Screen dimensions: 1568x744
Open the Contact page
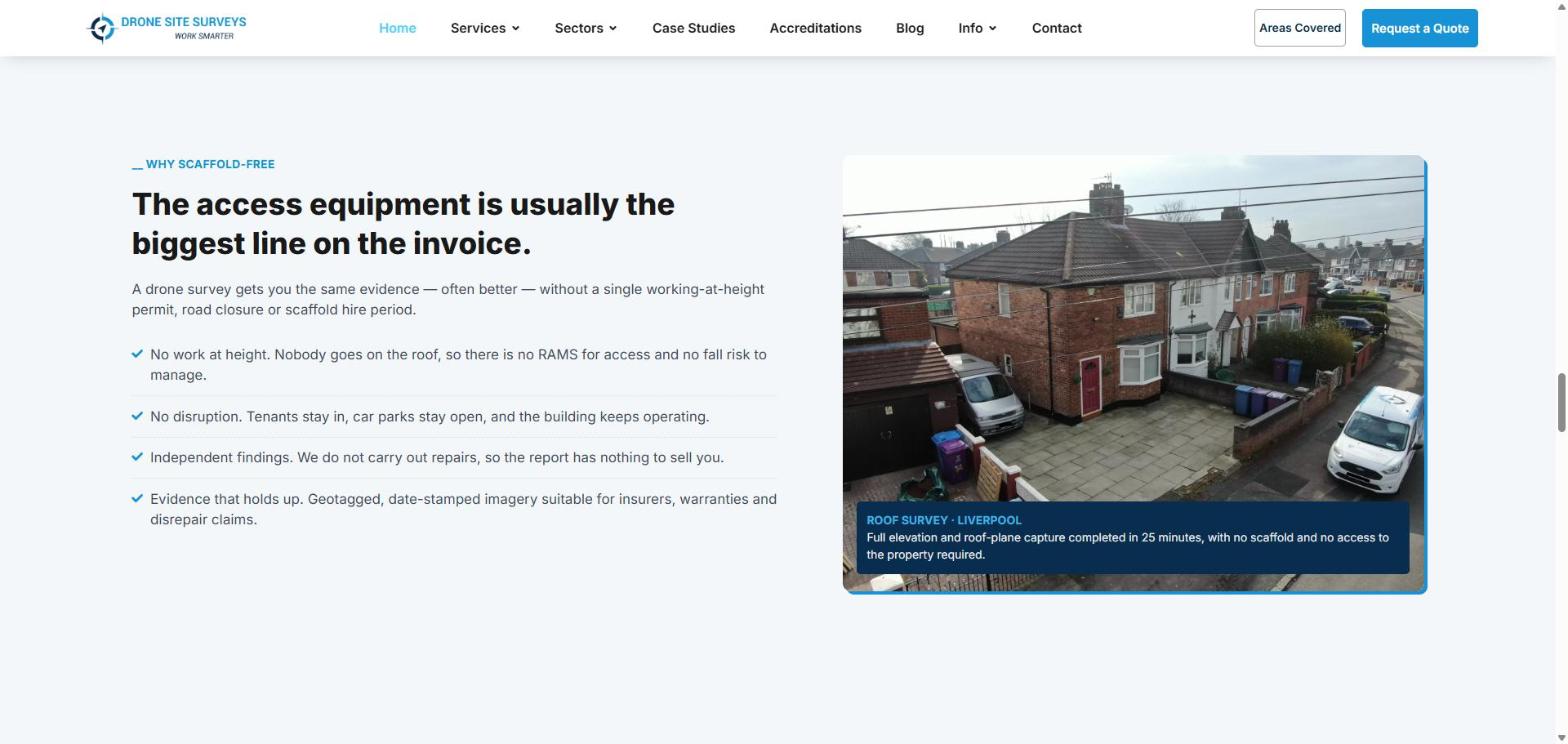pos(1056,28)
